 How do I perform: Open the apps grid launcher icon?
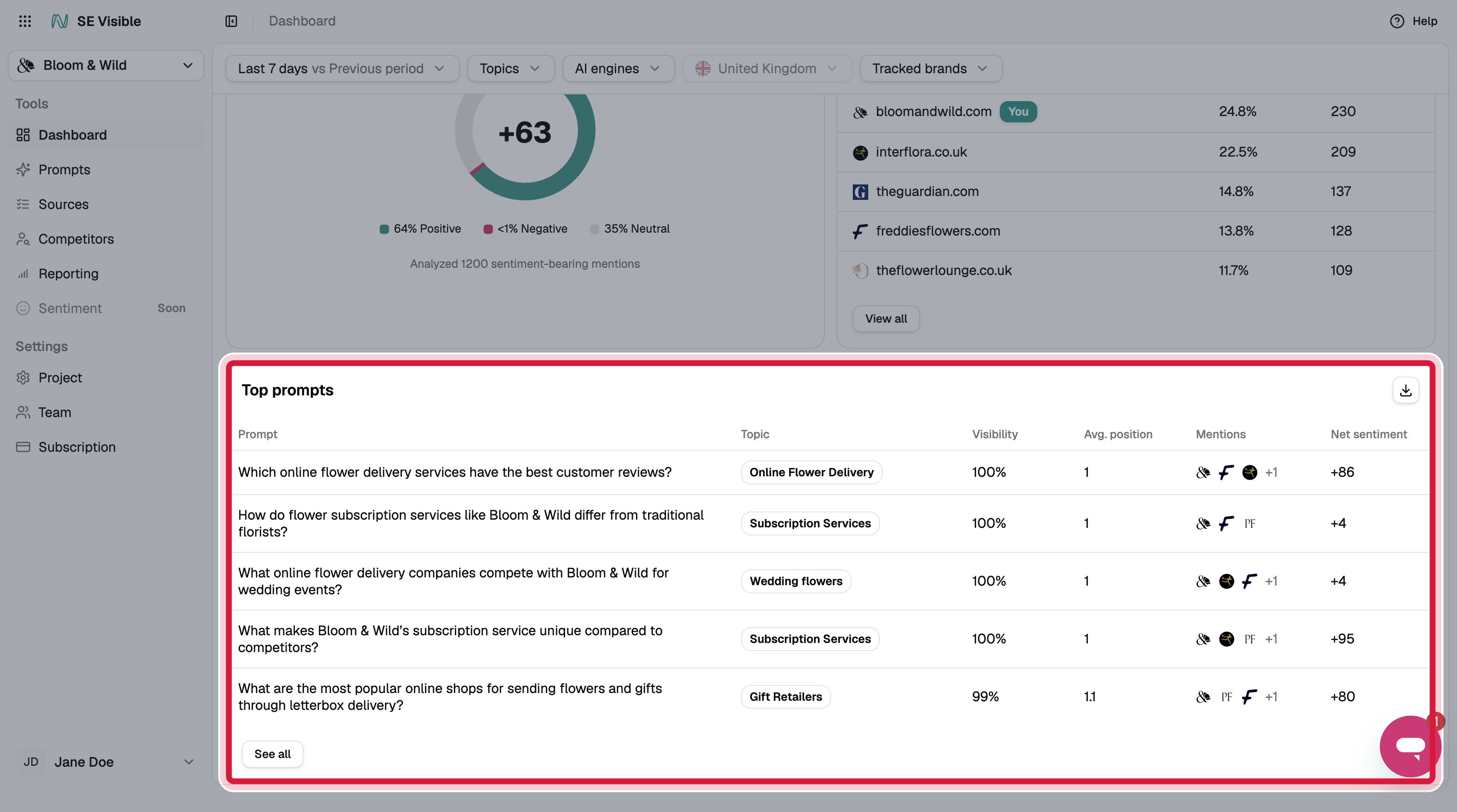(x=25, y=21)
